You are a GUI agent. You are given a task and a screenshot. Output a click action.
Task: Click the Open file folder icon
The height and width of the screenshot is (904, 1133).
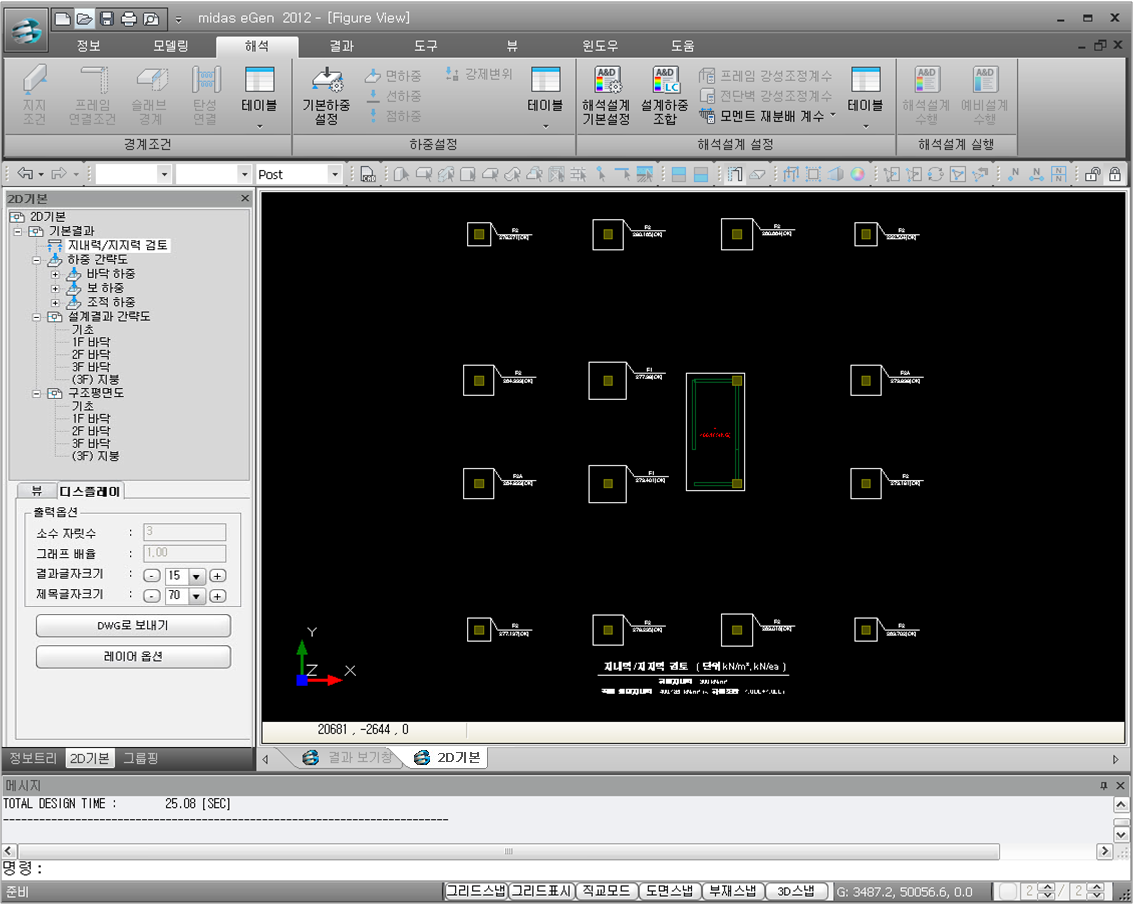(x=85, y=19)
